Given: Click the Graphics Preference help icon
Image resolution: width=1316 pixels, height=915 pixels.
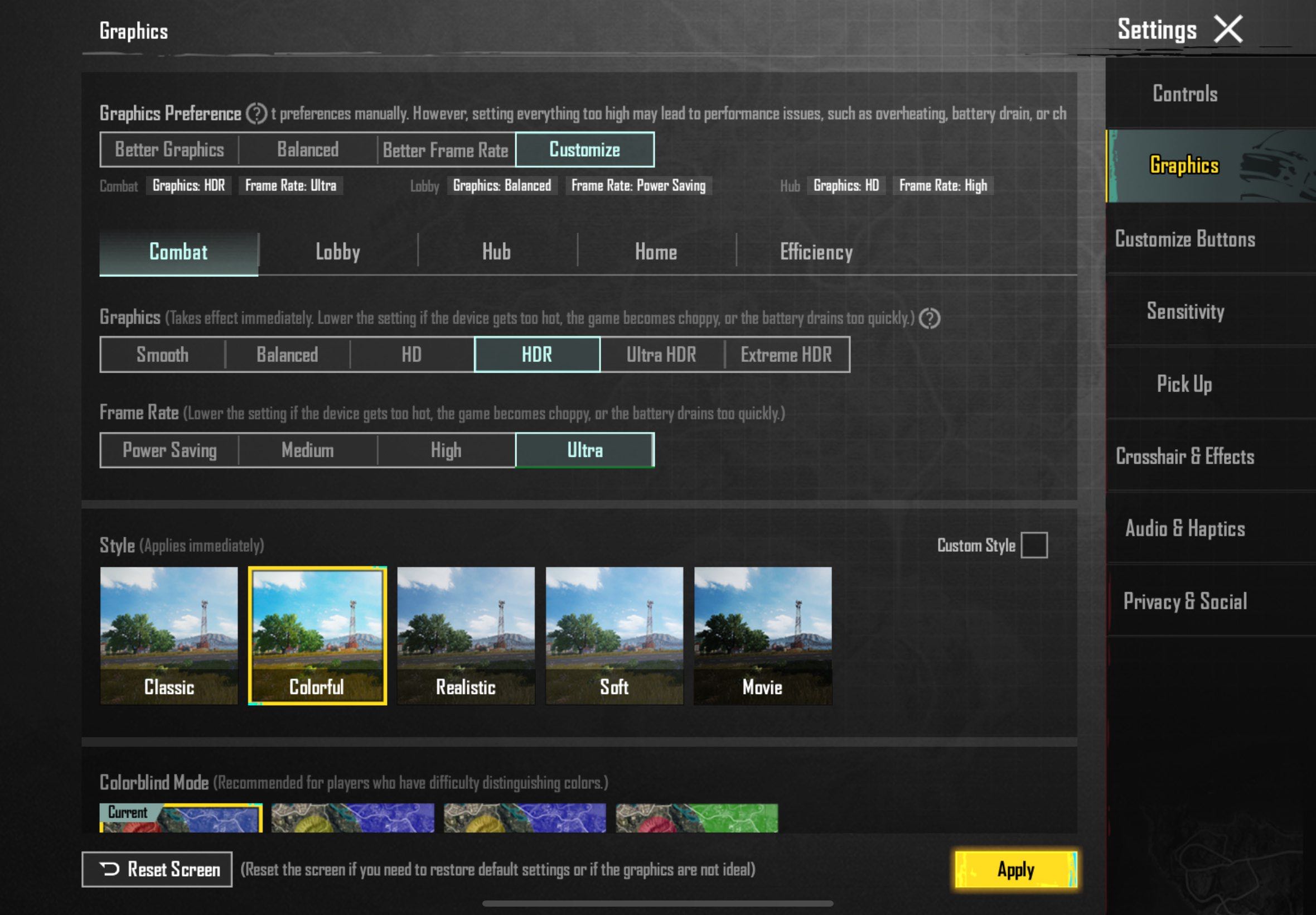Looking at the screenshot, I should pyautogui.click(x=256, y=113).
